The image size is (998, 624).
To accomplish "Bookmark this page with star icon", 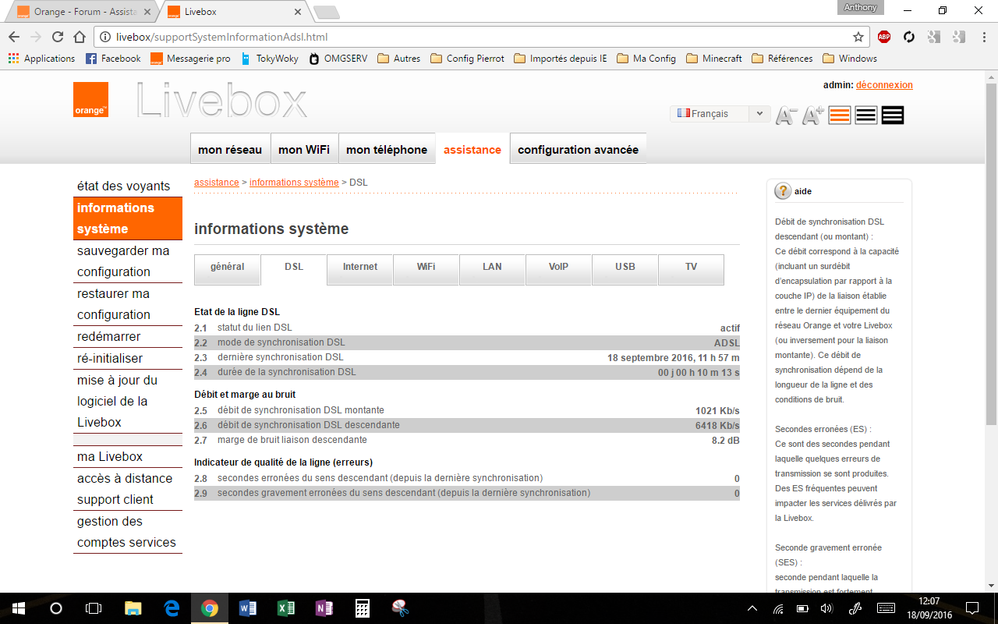I will click(x=858, y=37).
